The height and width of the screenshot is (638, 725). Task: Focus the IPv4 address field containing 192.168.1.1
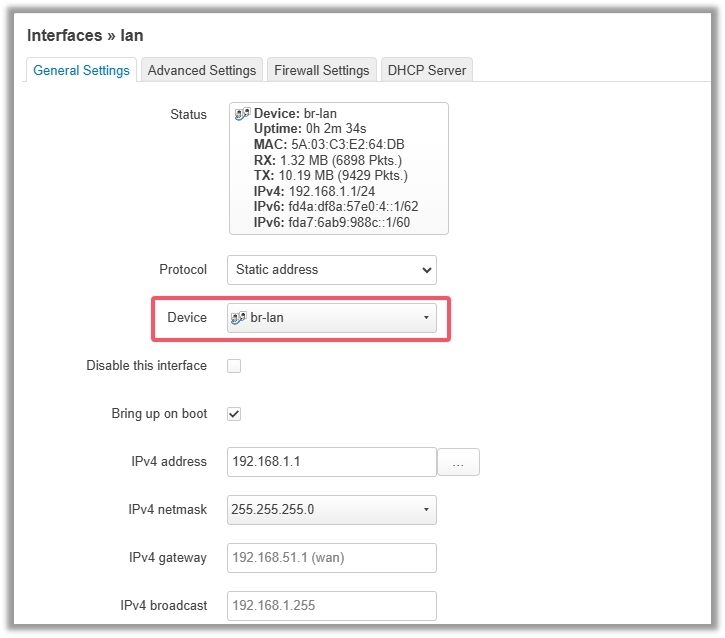[331, 462]
